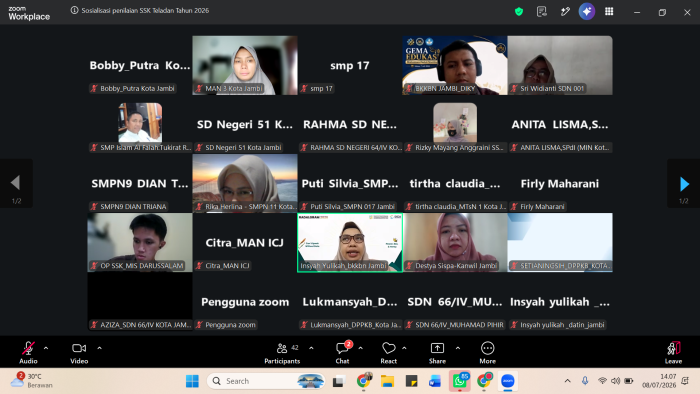The image size is (700, 394).
Task: Select SMP Islam Al Falah profile picture tile
Action: [x=140, y=124]
